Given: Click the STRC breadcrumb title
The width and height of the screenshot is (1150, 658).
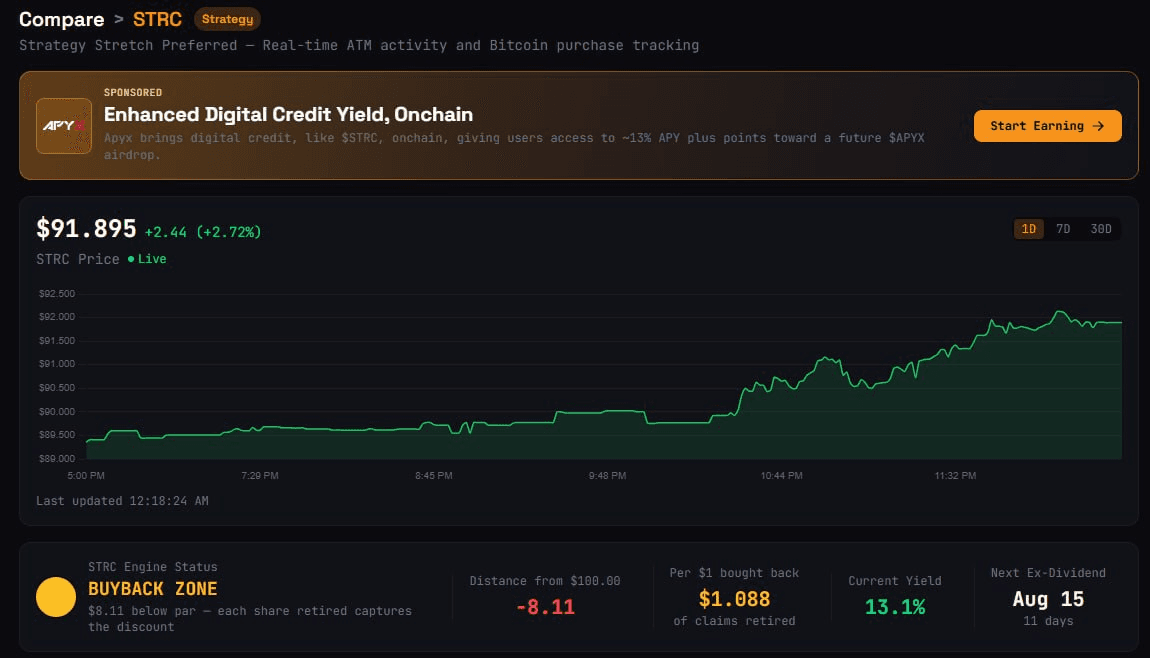Looking at the screenshot, I should 157,19.
